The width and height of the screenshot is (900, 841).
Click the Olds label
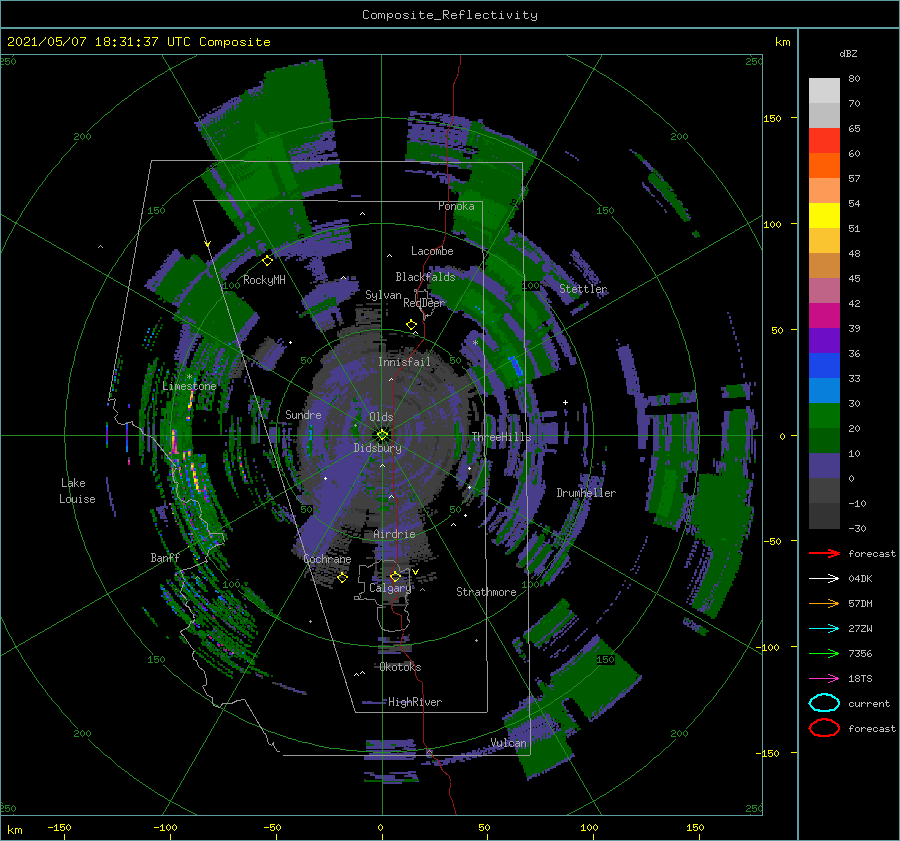click(x=381, y=417)
